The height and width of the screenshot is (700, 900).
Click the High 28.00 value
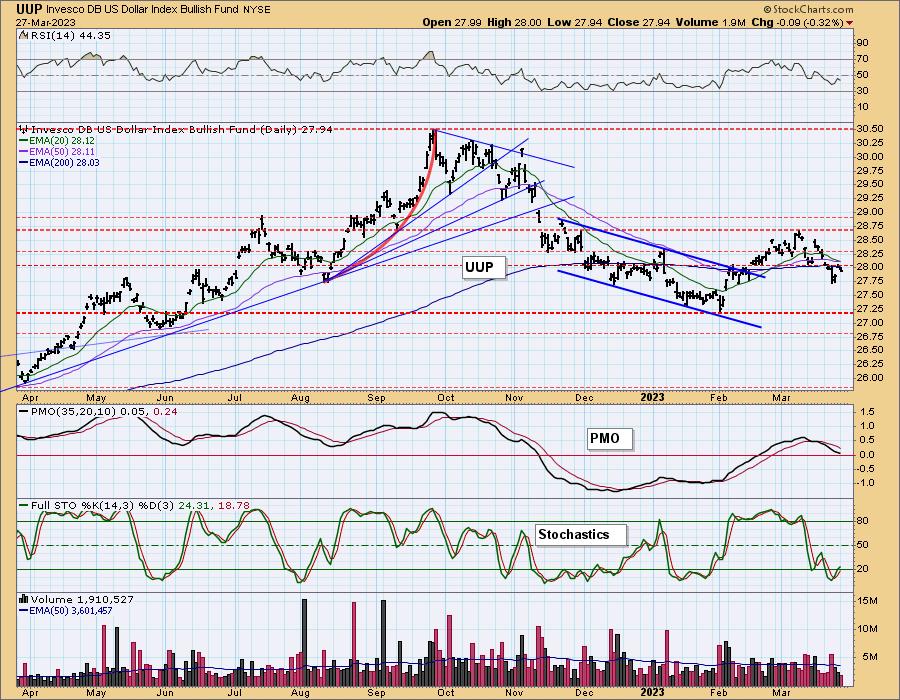[x=514, y=22]
